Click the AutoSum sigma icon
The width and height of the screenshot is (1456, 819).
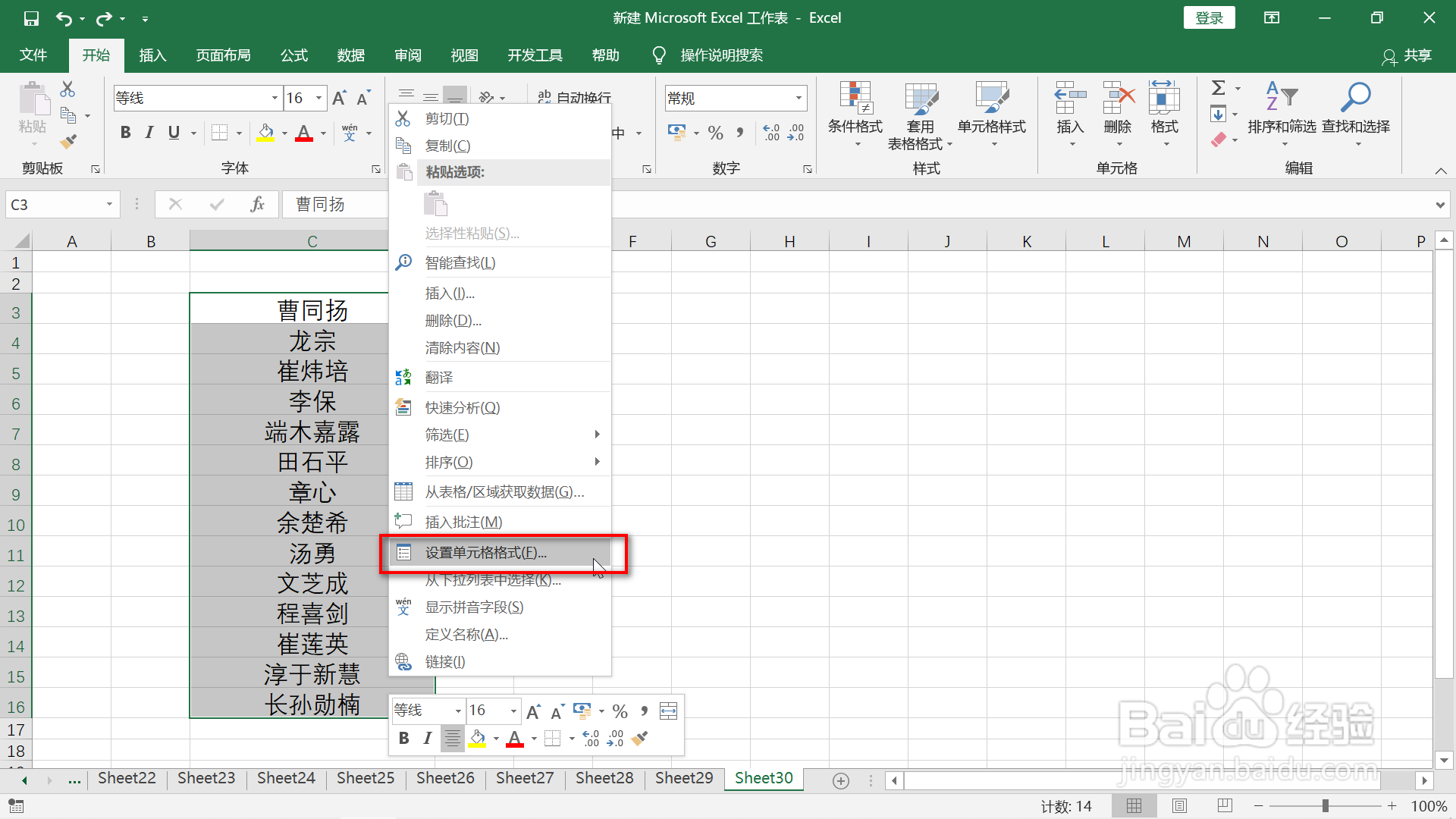pyautogui.click(x=1219, y=88)
